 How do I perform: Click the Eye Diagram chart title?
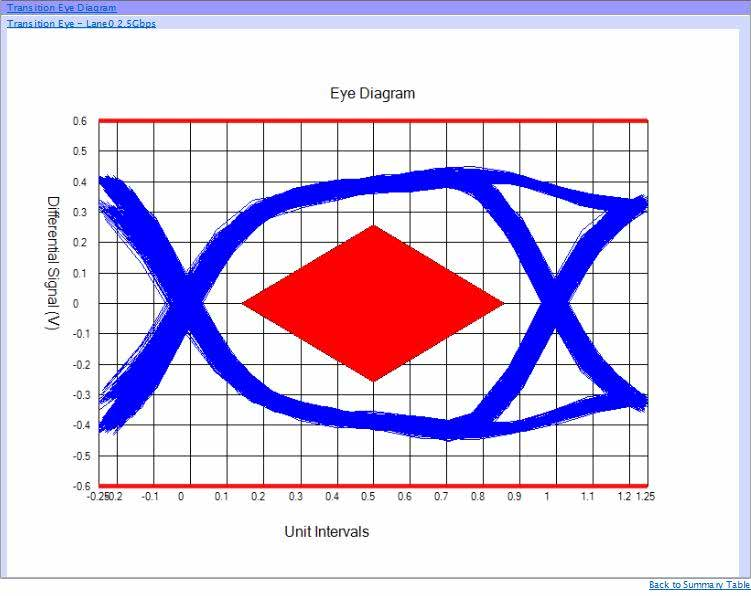pyautogui.click(x=373, y=93)
